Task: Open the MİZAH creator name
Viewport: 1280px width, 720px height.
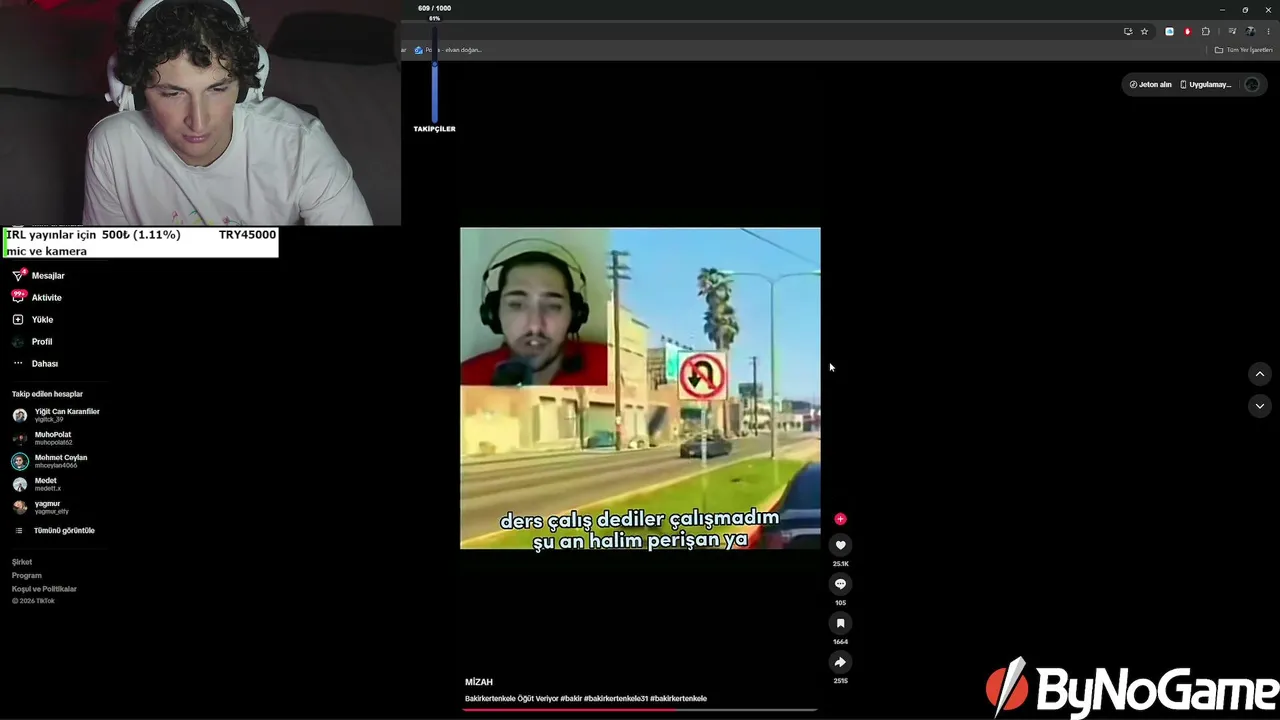Action: tap(479, 682)
